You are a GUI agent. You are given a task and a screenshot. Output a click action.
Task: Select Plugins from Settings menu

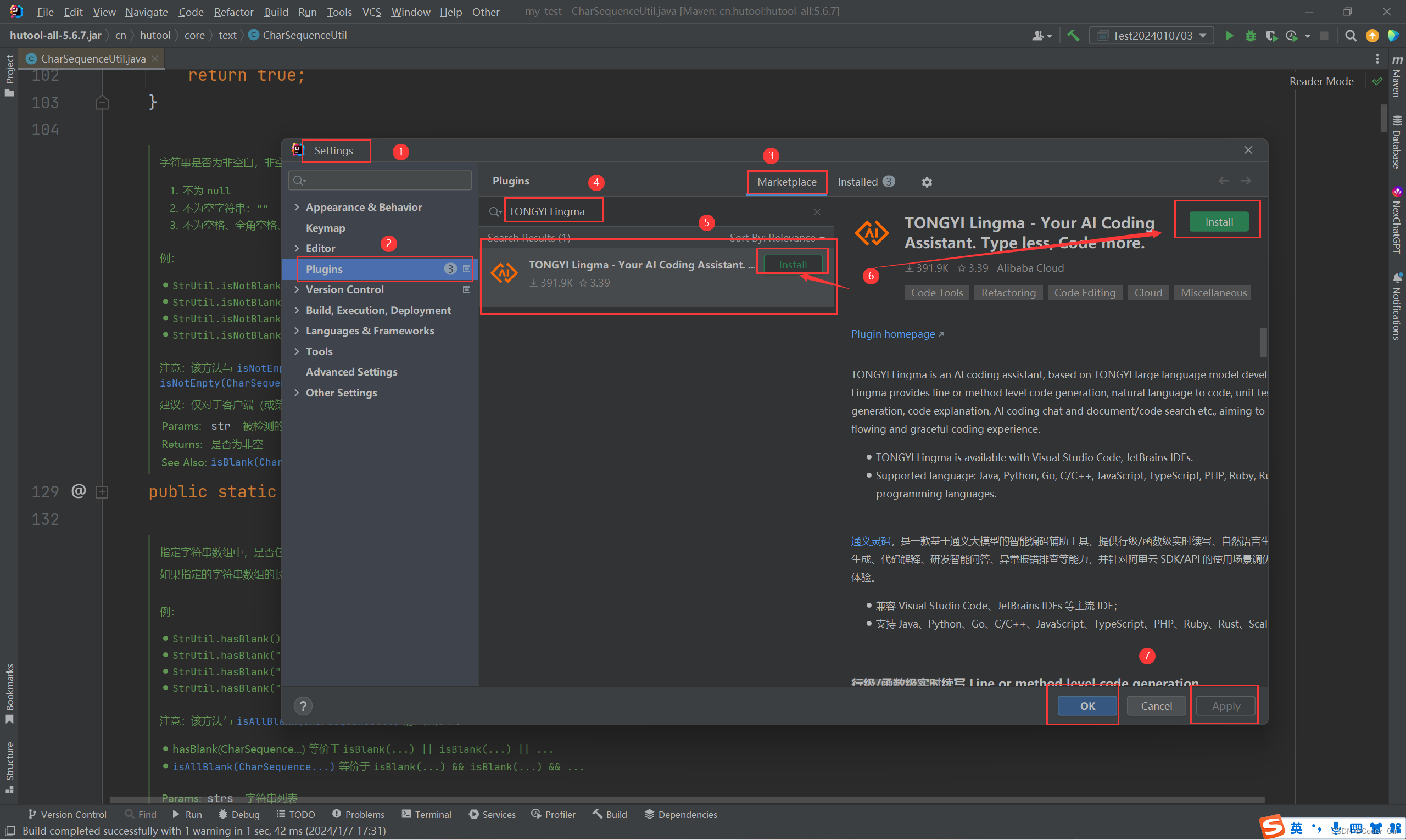tap(324, 268)
